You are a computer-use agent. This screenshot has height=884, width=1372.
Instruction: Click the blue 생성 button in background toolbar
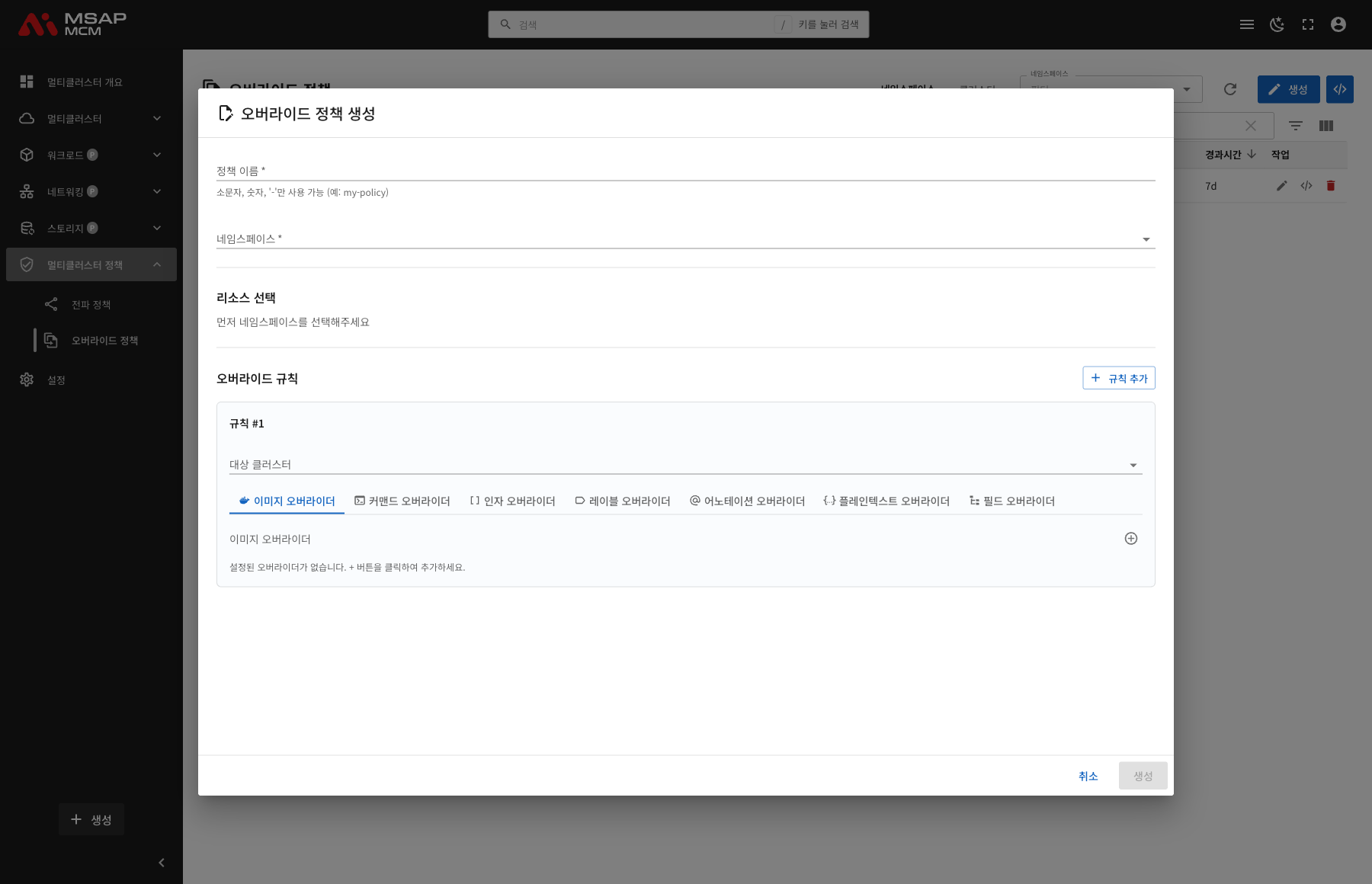coord(1289,89)
